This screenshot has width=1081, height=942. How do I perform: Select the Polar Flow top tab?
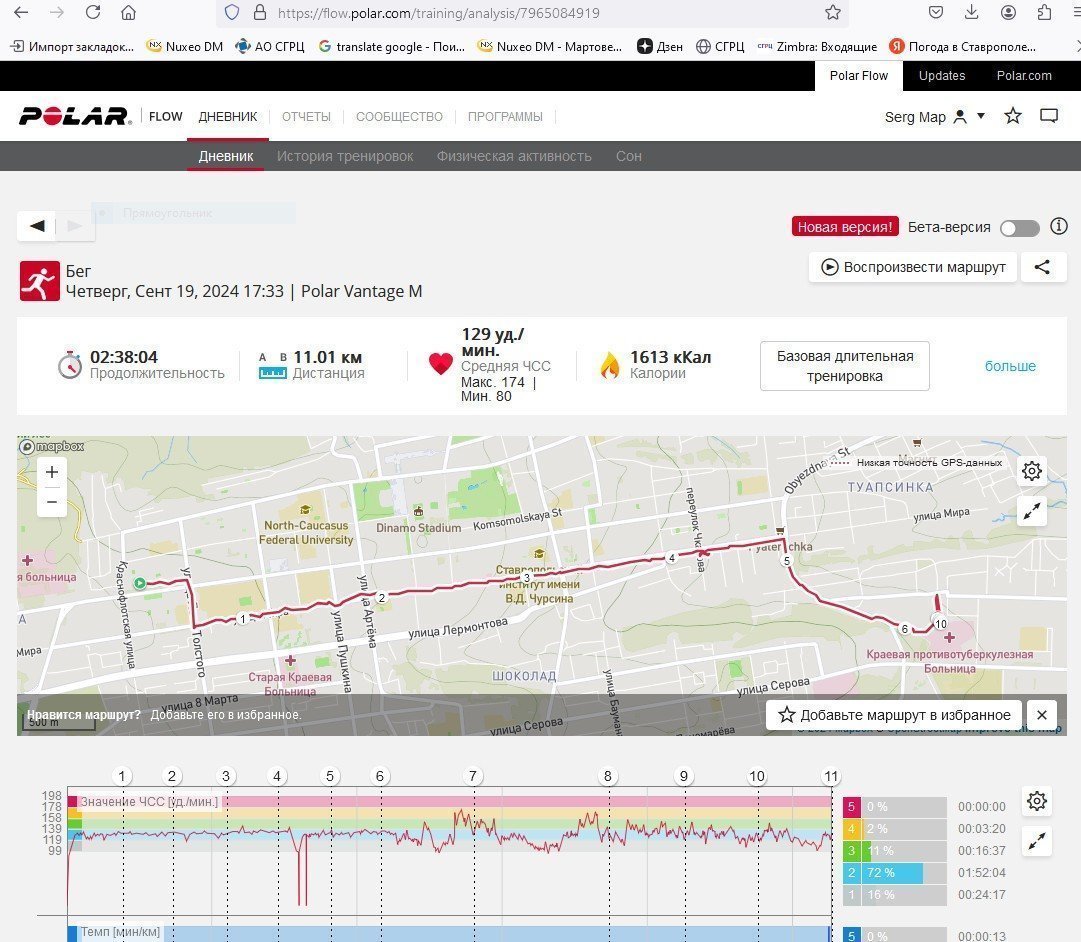pyautogui.click(x=858, y=76)
